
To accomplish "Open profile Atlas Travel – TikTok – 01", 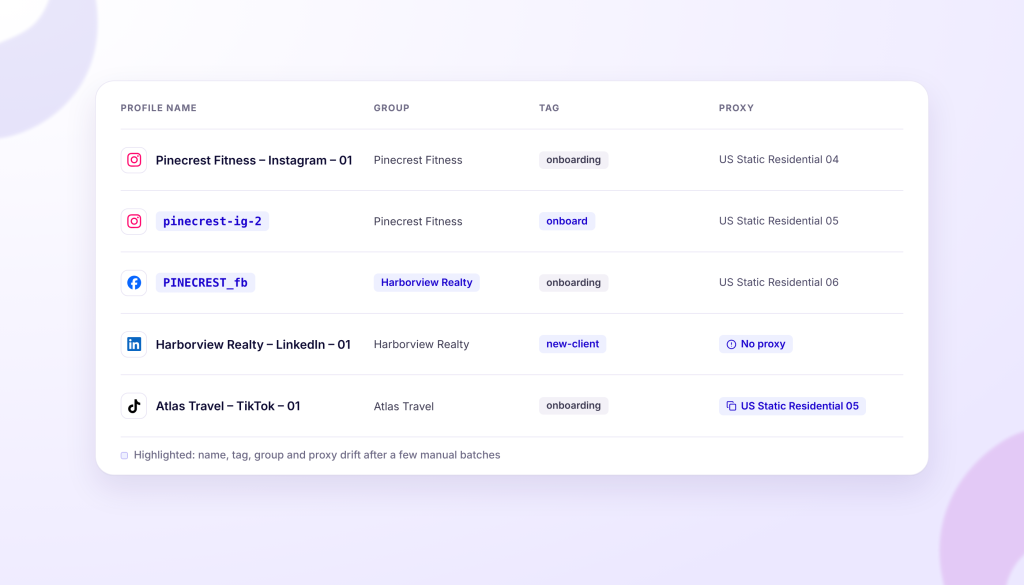I will 228,405.
